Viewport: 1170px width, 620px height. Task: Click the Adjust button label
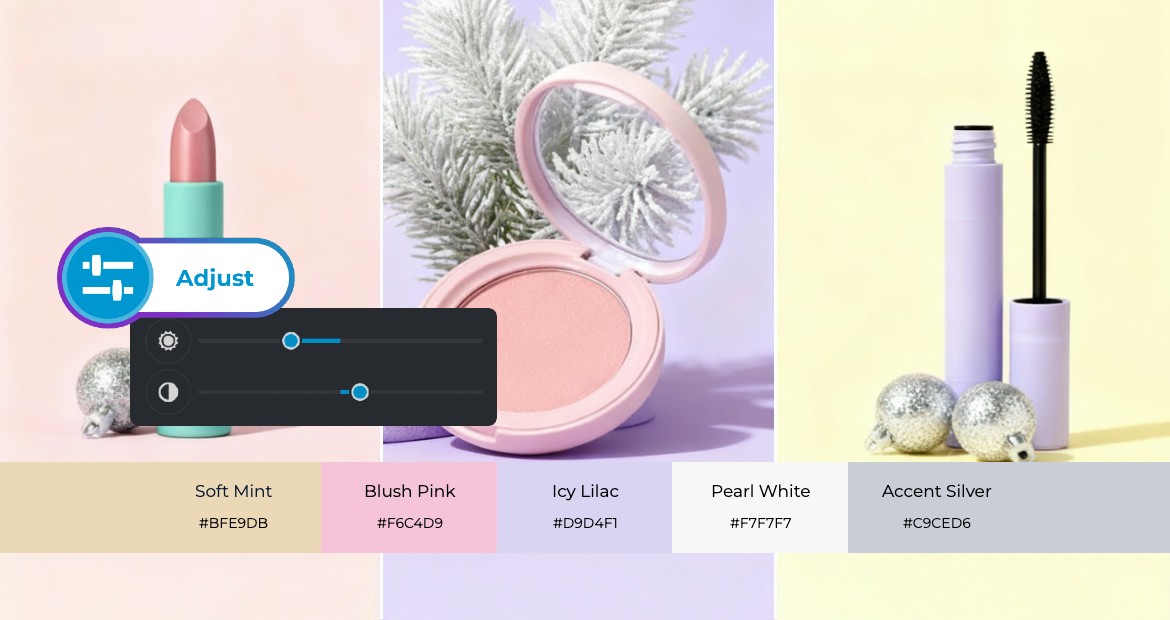(x=215, y=278)
